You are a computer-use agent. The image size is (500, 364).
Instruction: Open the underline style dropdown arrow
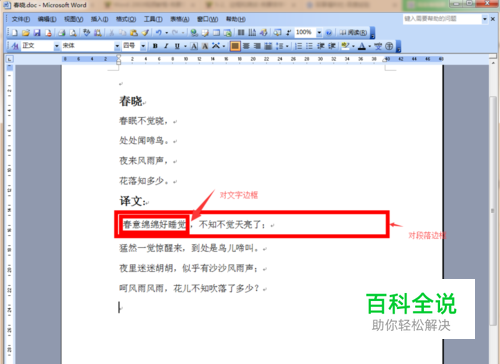click(x=185, y=46)
